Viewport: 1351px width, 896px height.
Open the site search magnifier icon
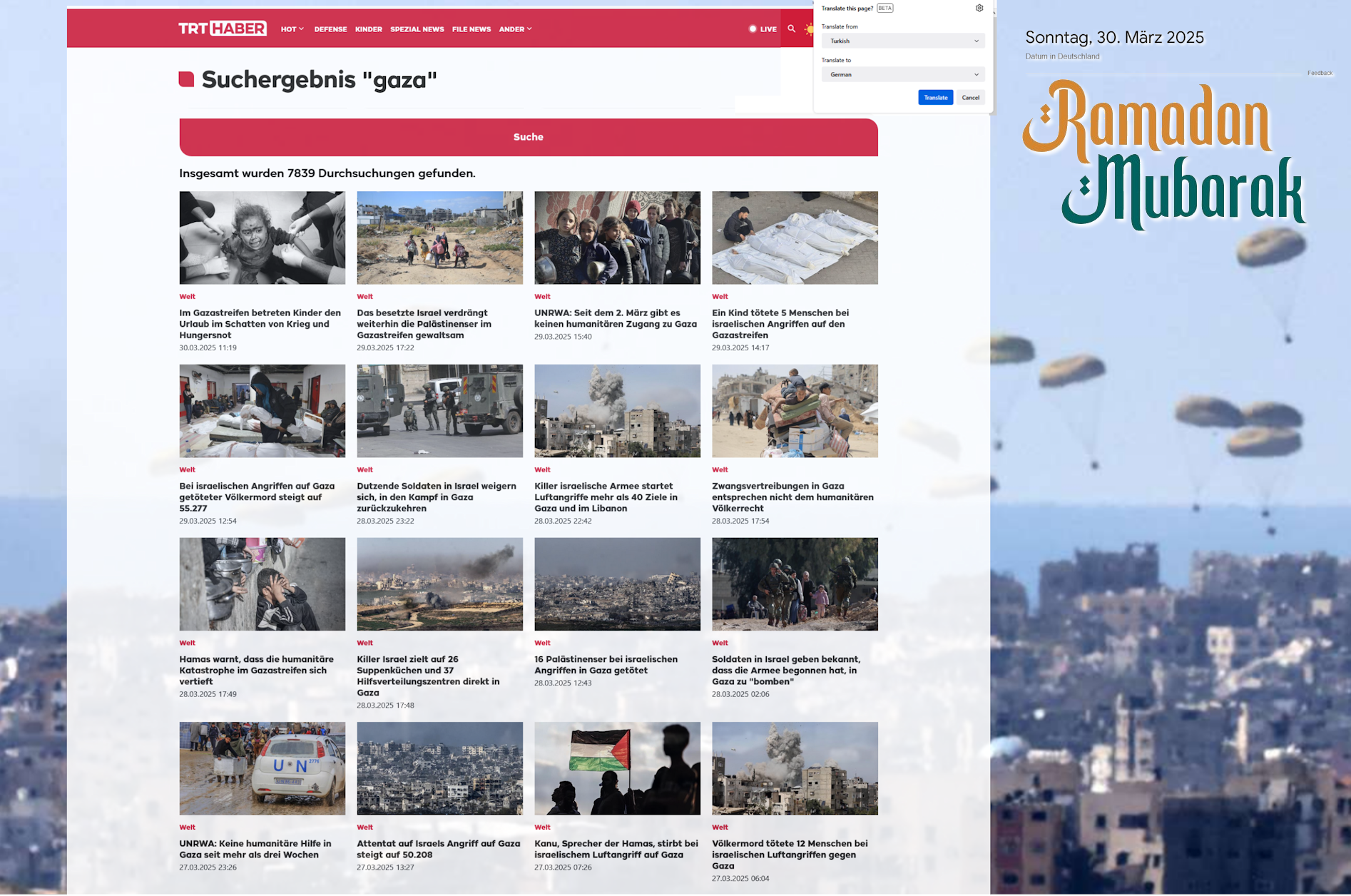pos(791,29)
